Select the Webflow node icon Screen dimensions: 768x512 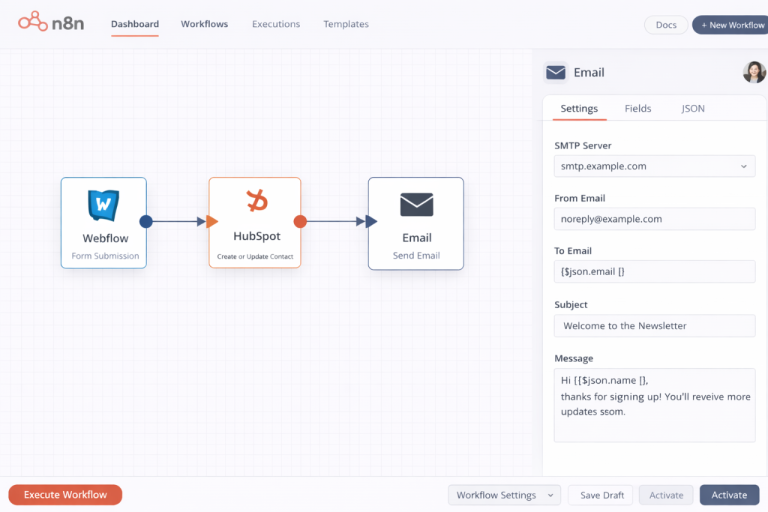point(103,205)
